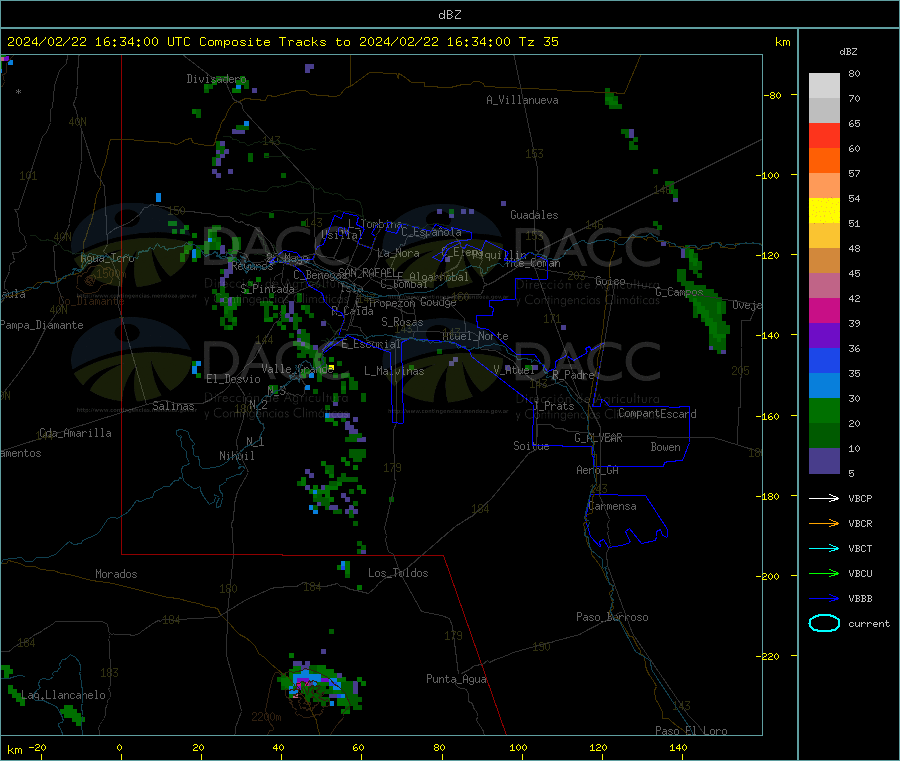Click the timestamp title text at top
Viewport: 900px width, 761px height.
[282, 42]
